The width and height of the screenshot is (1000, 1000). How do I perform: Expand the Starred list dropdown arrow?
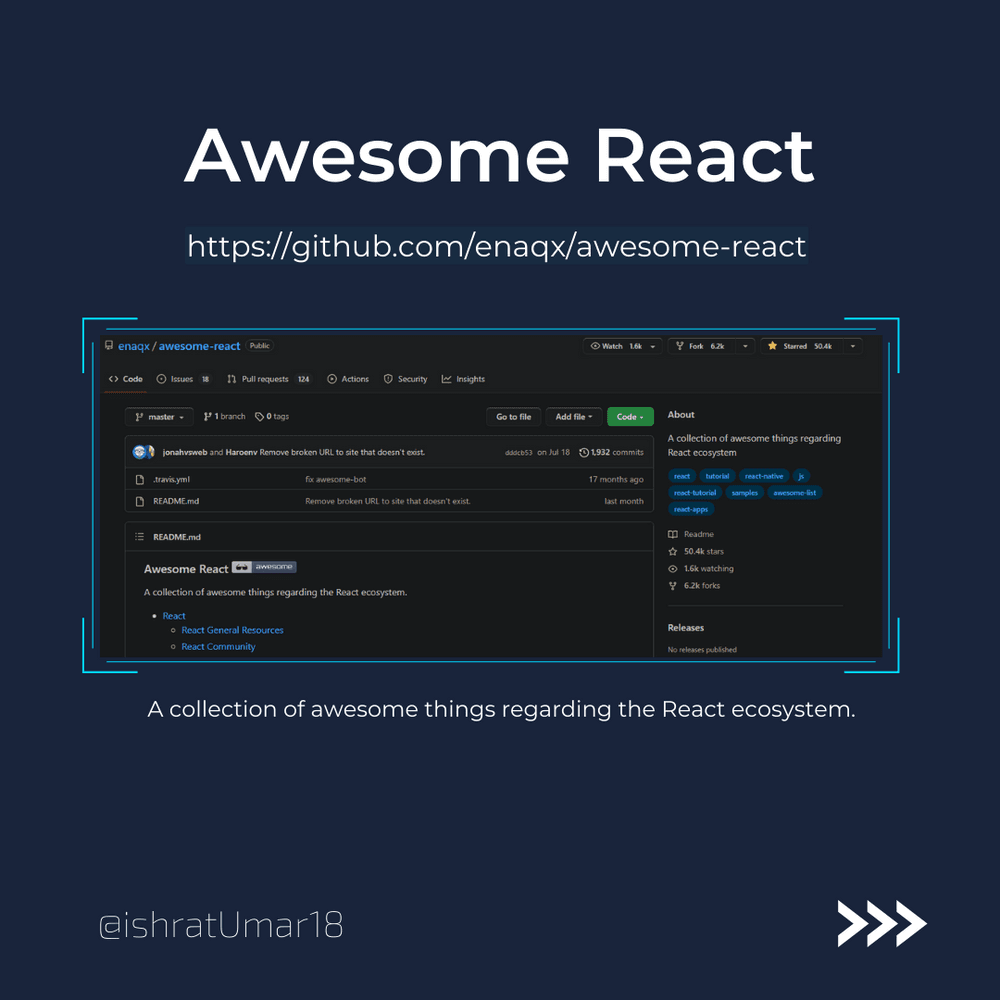[x=852, y=346]
